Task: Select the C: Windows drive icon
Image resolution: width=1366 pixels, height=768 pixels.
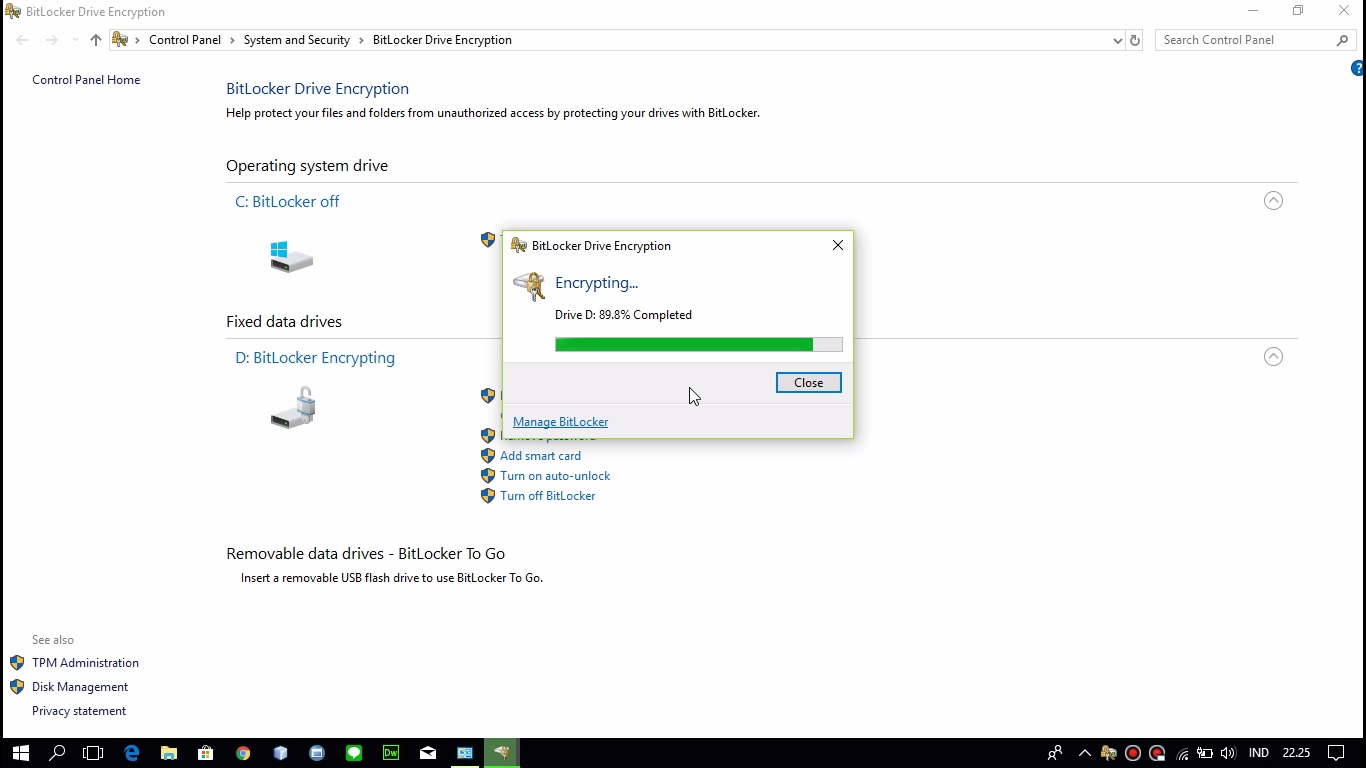Action: [x=292, y=257]
